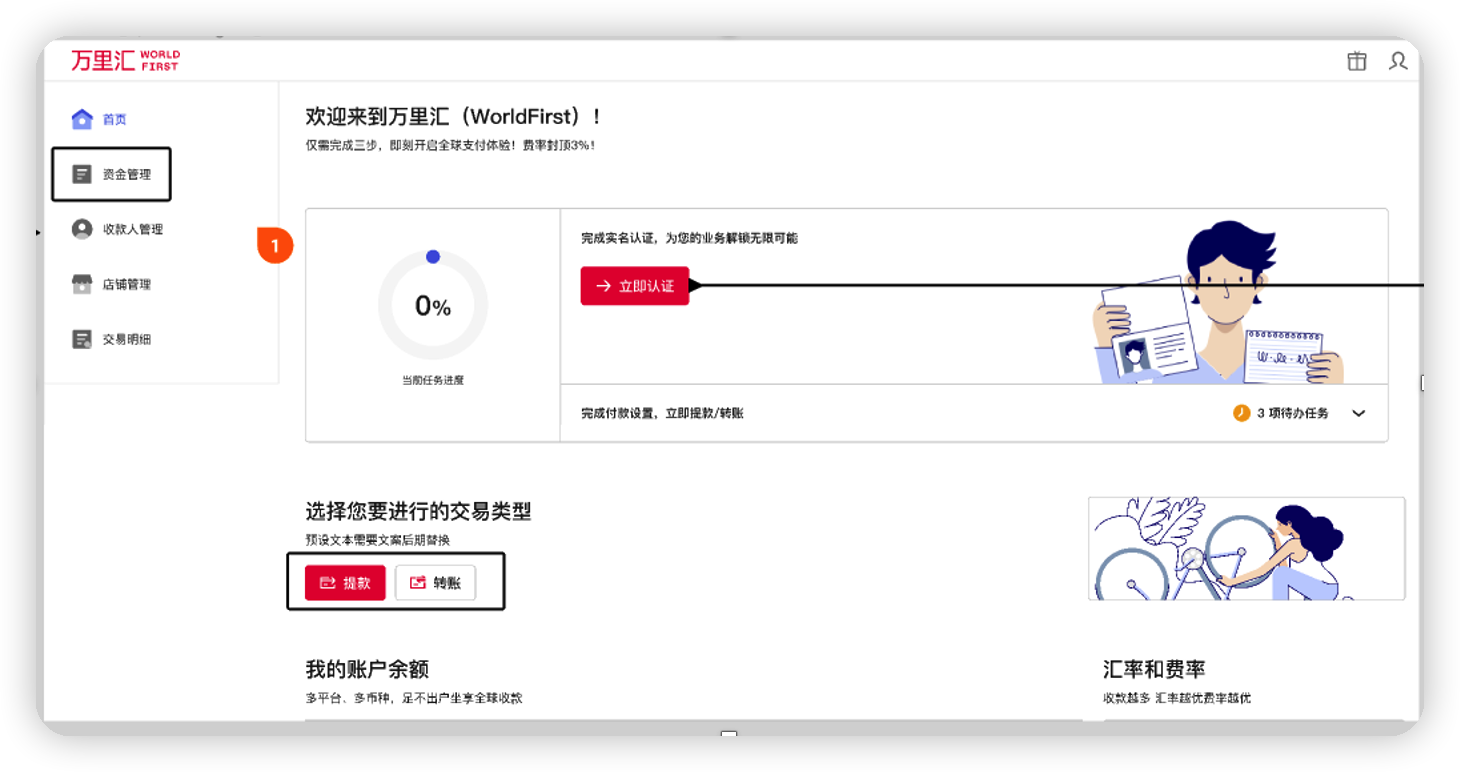Click the 汇率和费率 heading
This screenshot has width=1460, height=772.
(x=1154, y=669)
